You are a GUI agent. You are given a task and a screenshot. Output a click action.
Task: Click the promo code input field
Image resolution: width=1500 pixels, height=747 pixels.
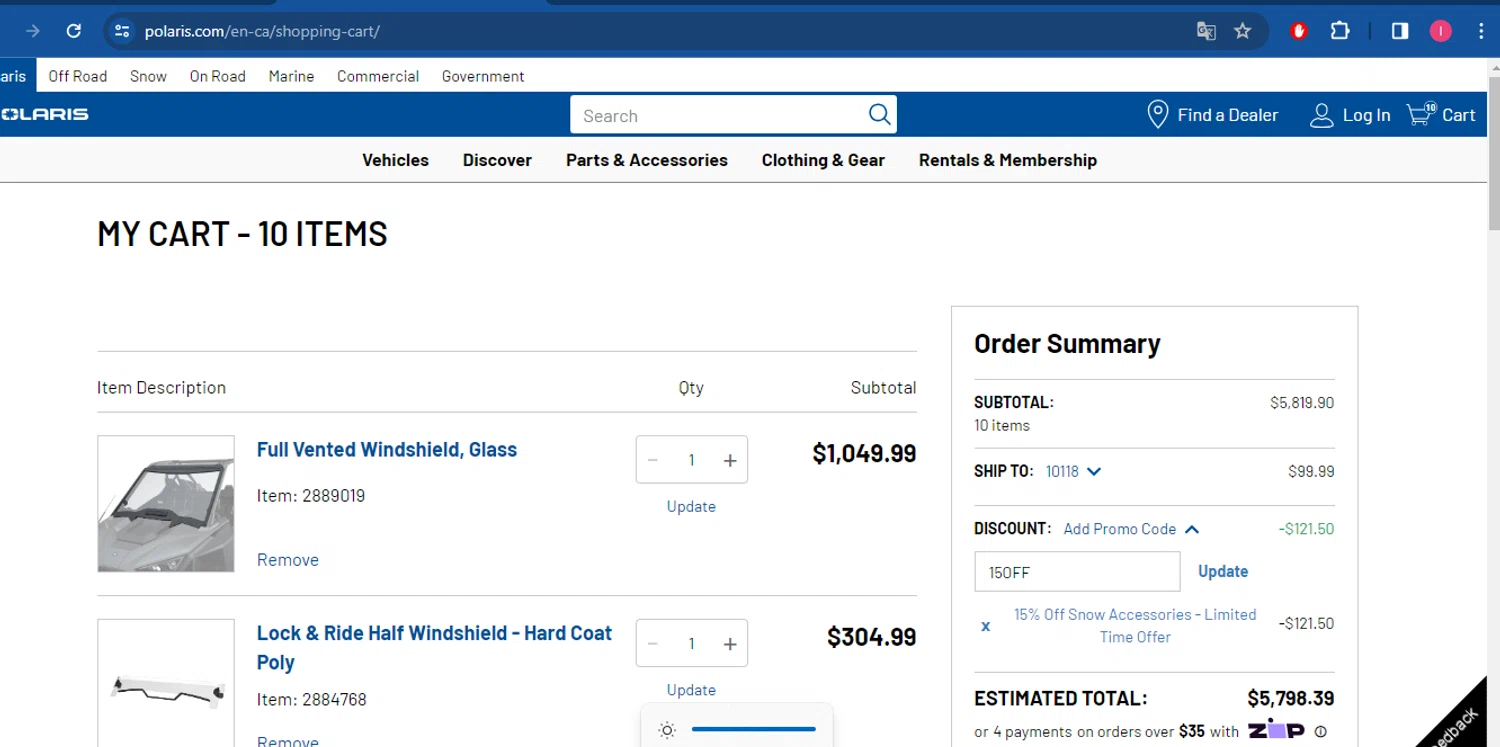coord(1077,572)
